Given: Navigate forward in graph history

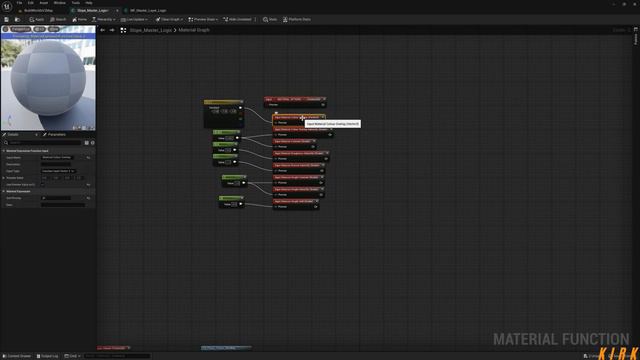Looking at the screenshot, I should coord(112,30).
